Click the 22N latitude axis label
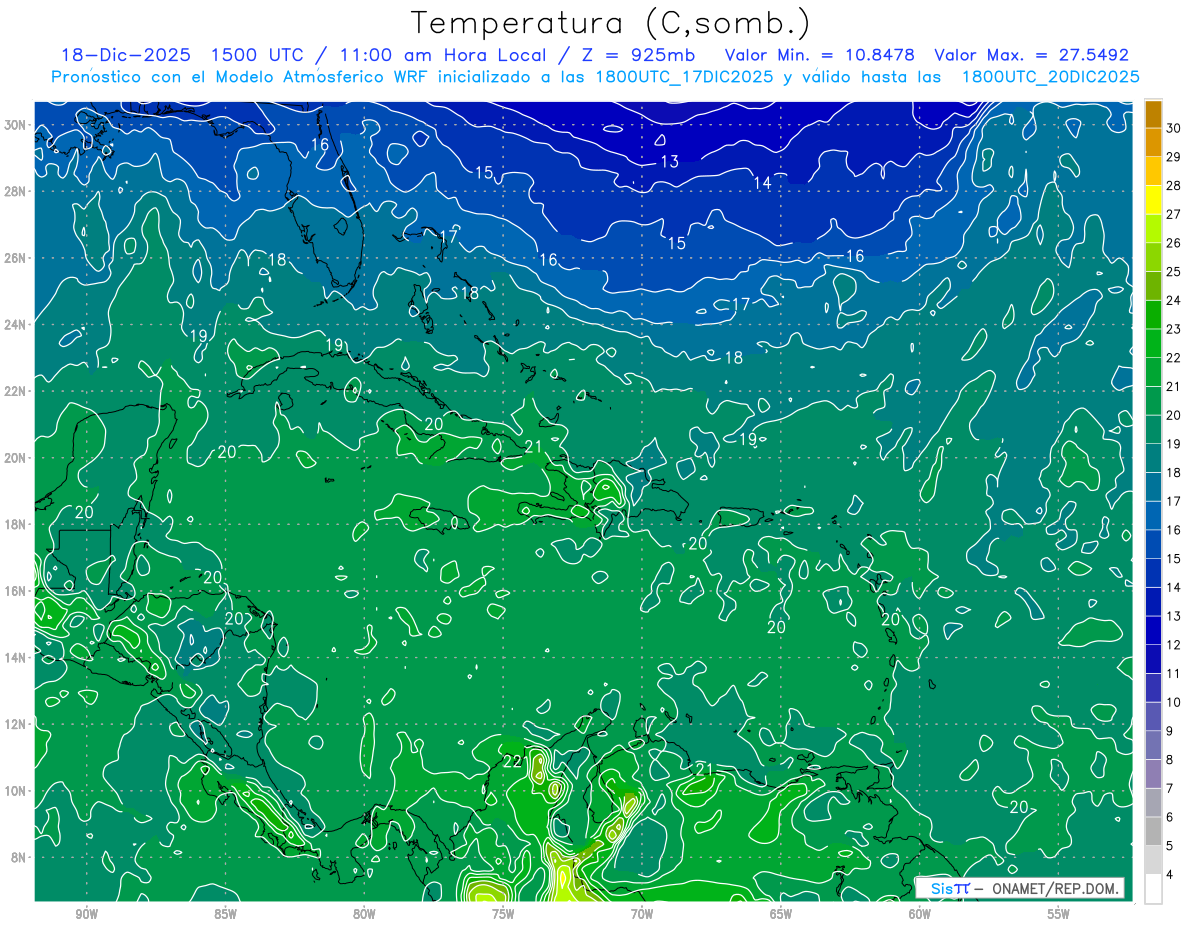This screenshot has width=1200, height=927. point(16,391)
